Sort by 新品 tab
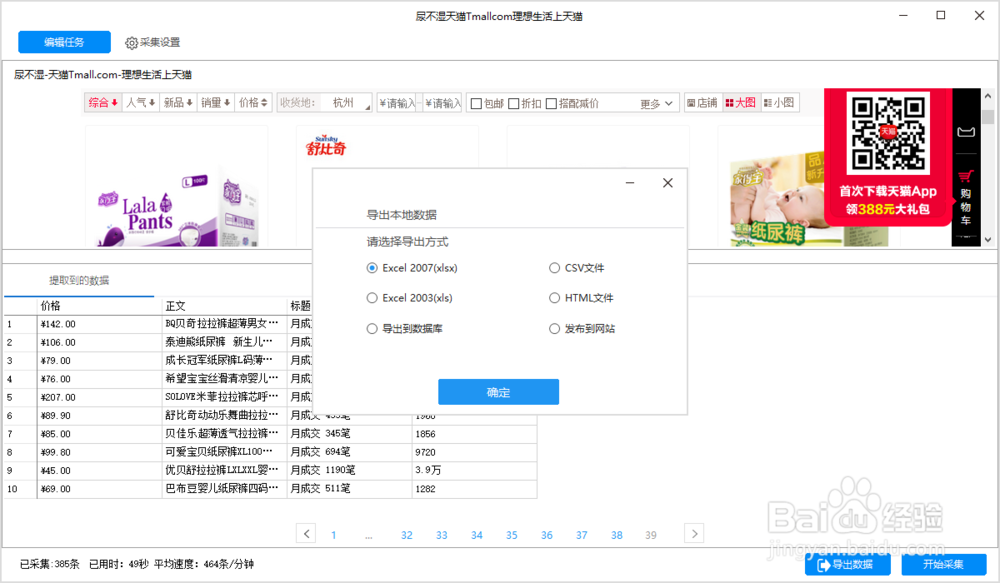Screen dimensions: 1000x583 point(178,102)
